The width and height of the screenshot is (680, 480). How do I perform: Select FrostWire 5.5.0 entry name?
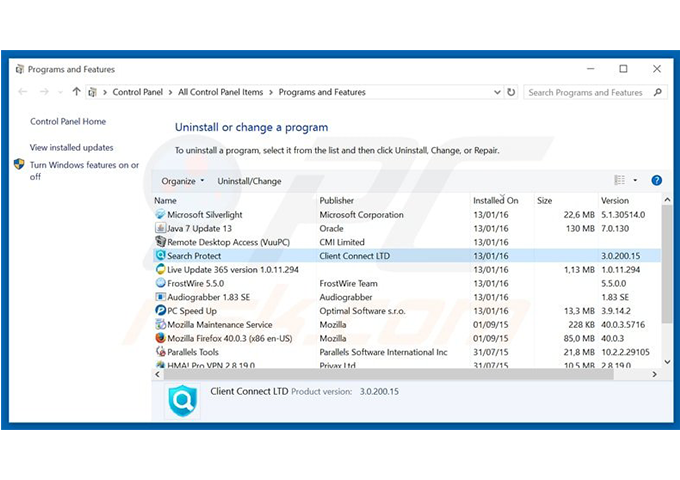tap(196, 284)
